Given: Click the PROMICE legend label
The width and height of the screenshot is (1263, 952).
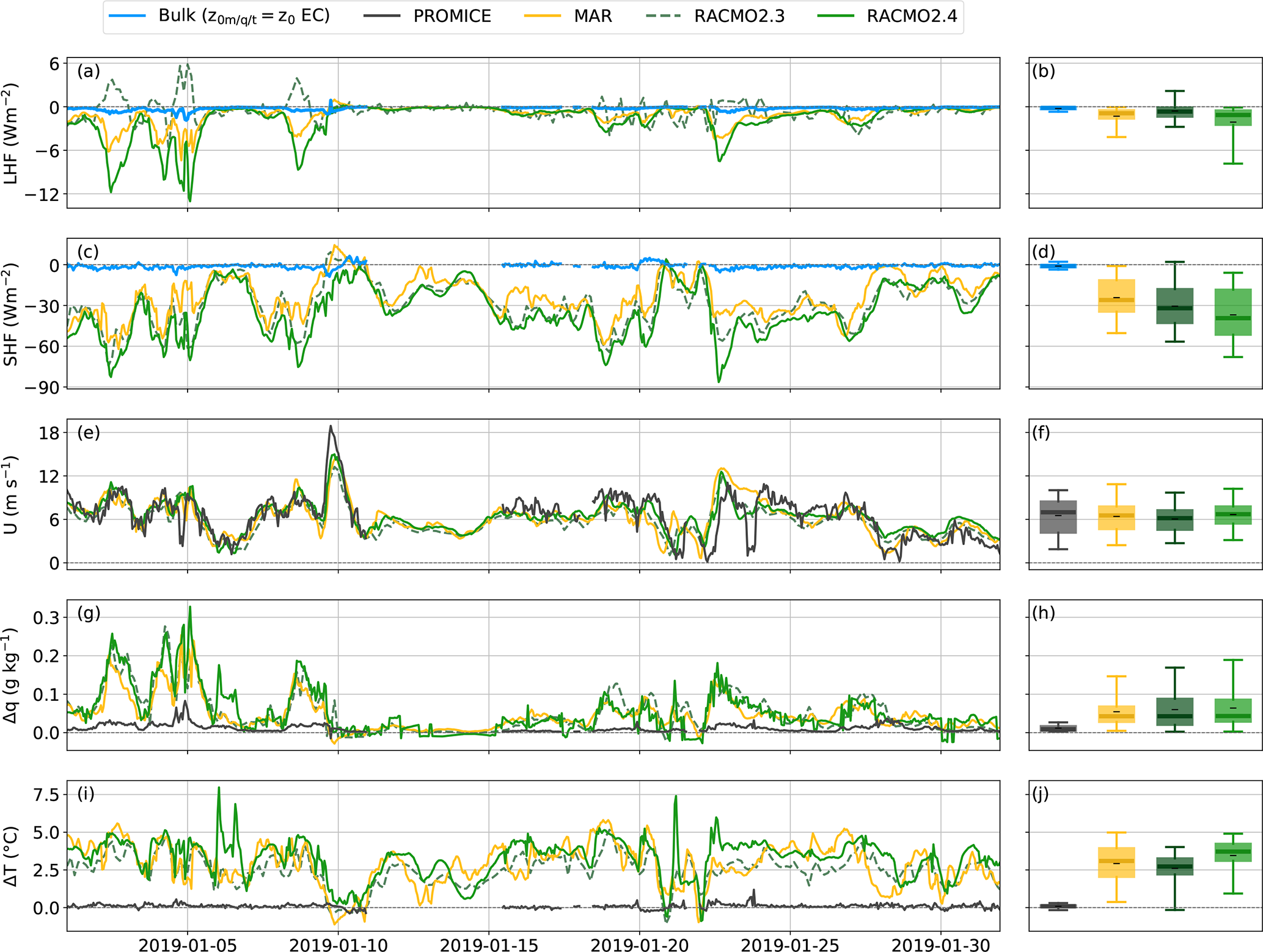Looking at the screenshot, I should [x=452, y=16].
